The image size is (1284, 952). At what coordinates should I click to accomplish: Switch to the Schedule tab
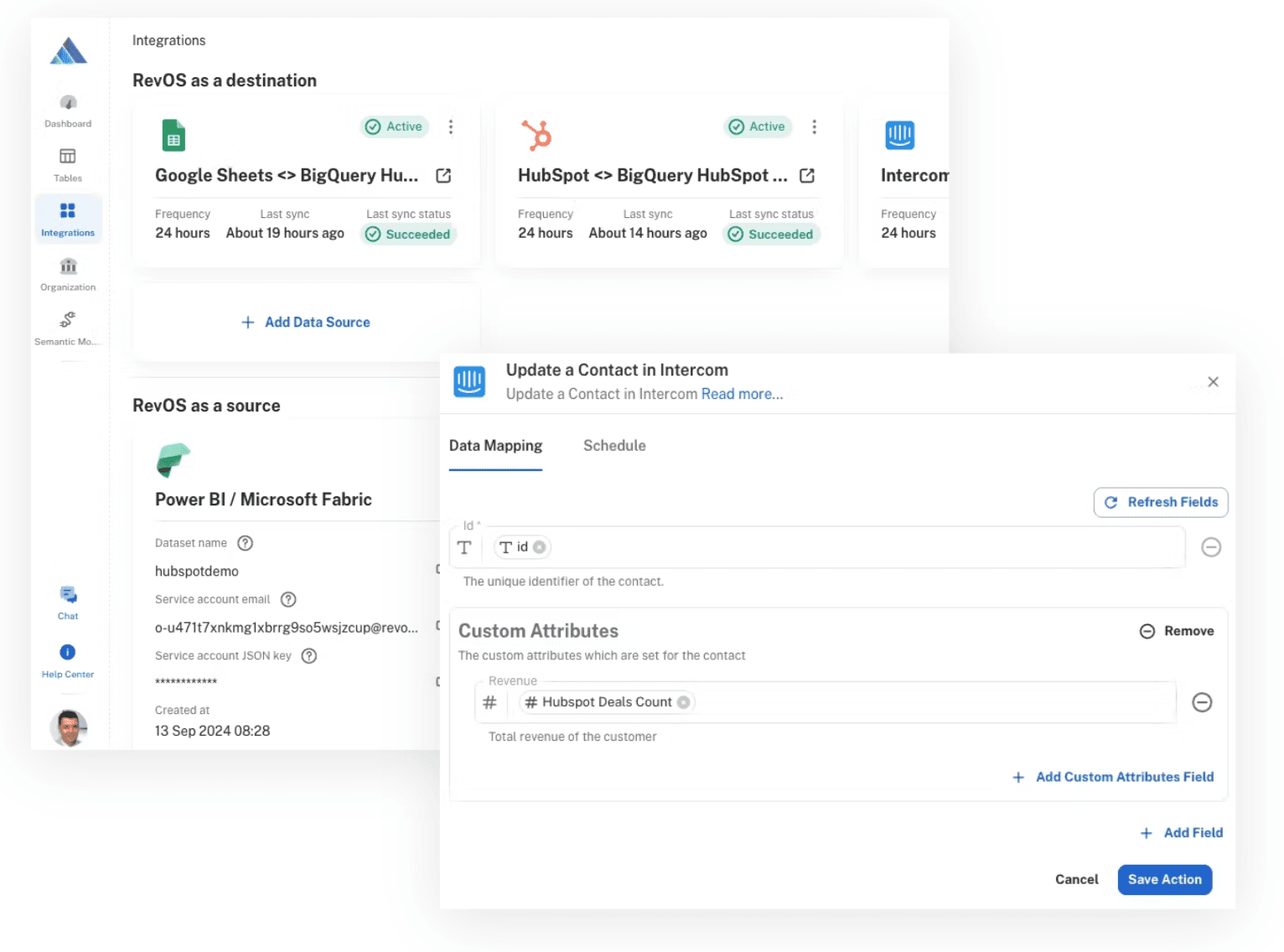614,445
